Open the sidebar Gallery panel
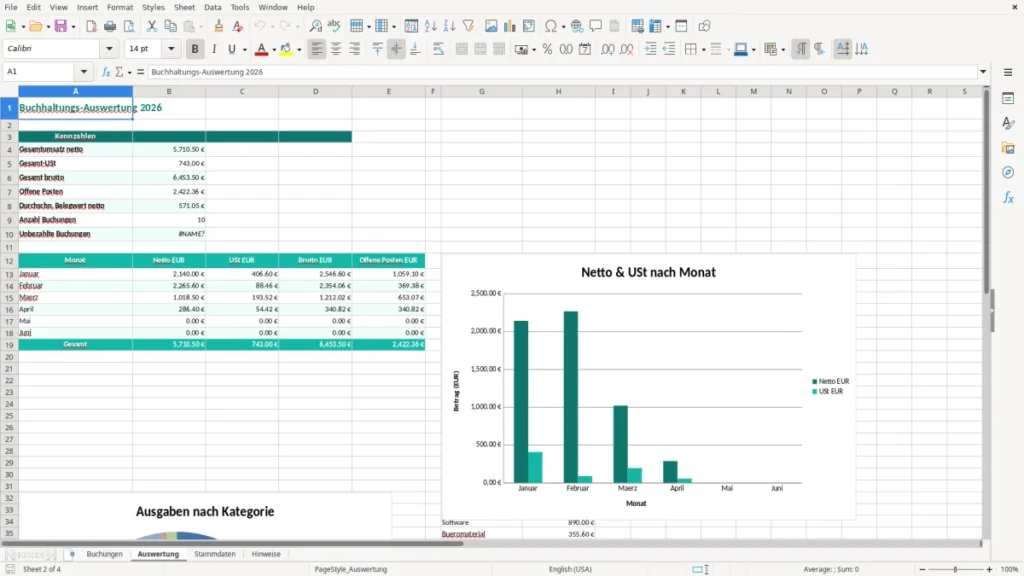The image size is (1024, 576). click(1008, 148)
